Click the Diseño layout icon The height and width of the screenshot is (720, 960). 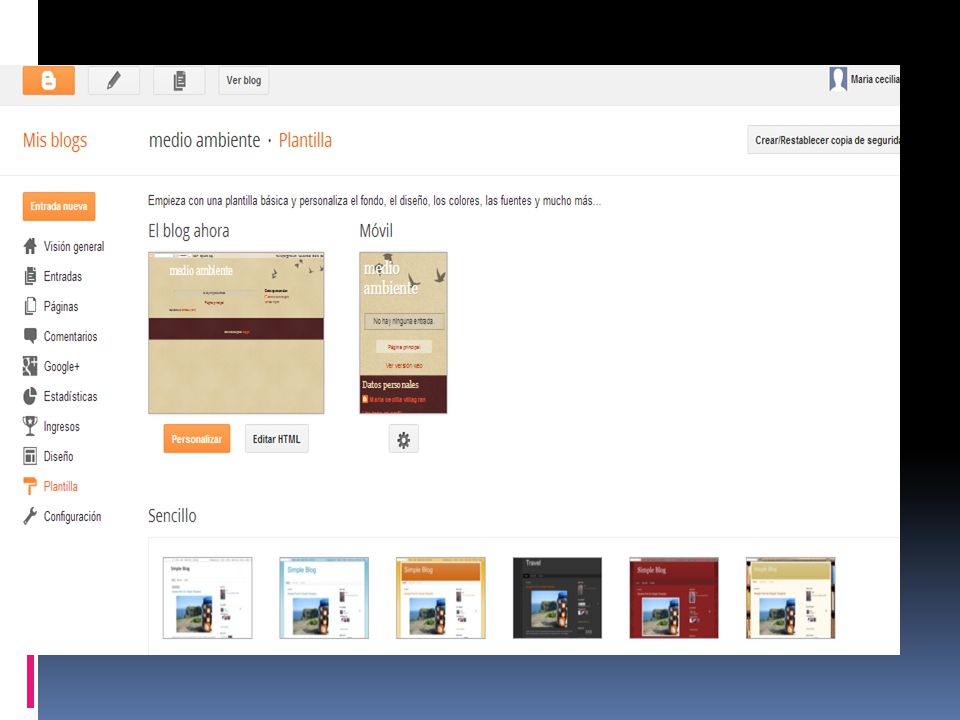pos(30,456)
